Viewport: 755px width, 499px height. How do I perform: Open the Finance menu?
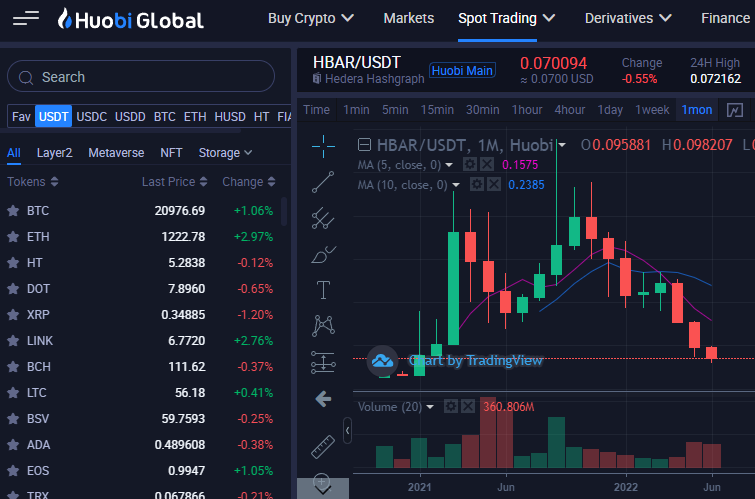click(x=725, y=18)
